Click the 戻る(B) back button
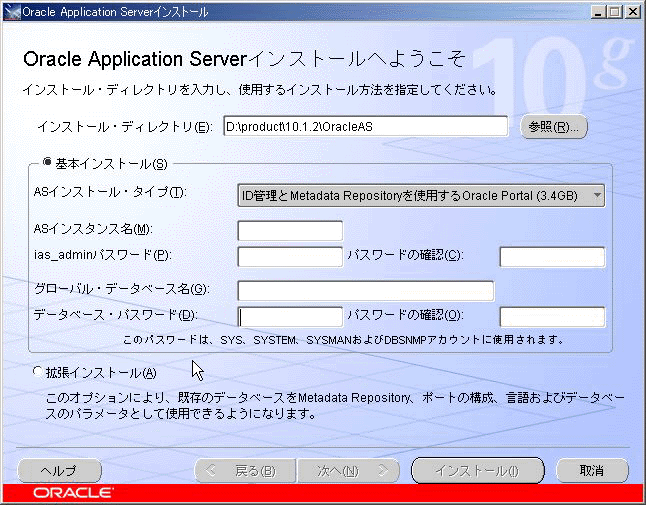This screenshot has width=646, height=505. (245, 470)
